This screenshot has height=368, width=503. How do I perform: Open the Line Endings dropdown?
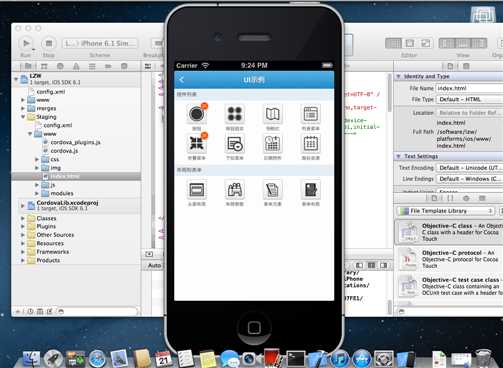469,179
